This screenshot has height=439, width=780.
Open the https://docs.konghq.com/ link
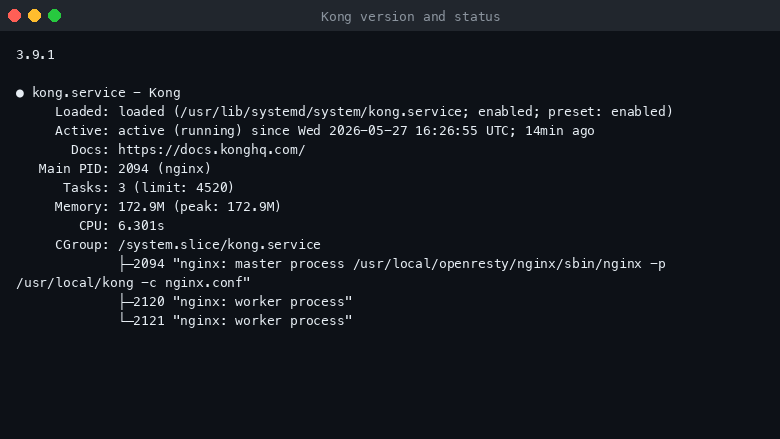[211, 150]
